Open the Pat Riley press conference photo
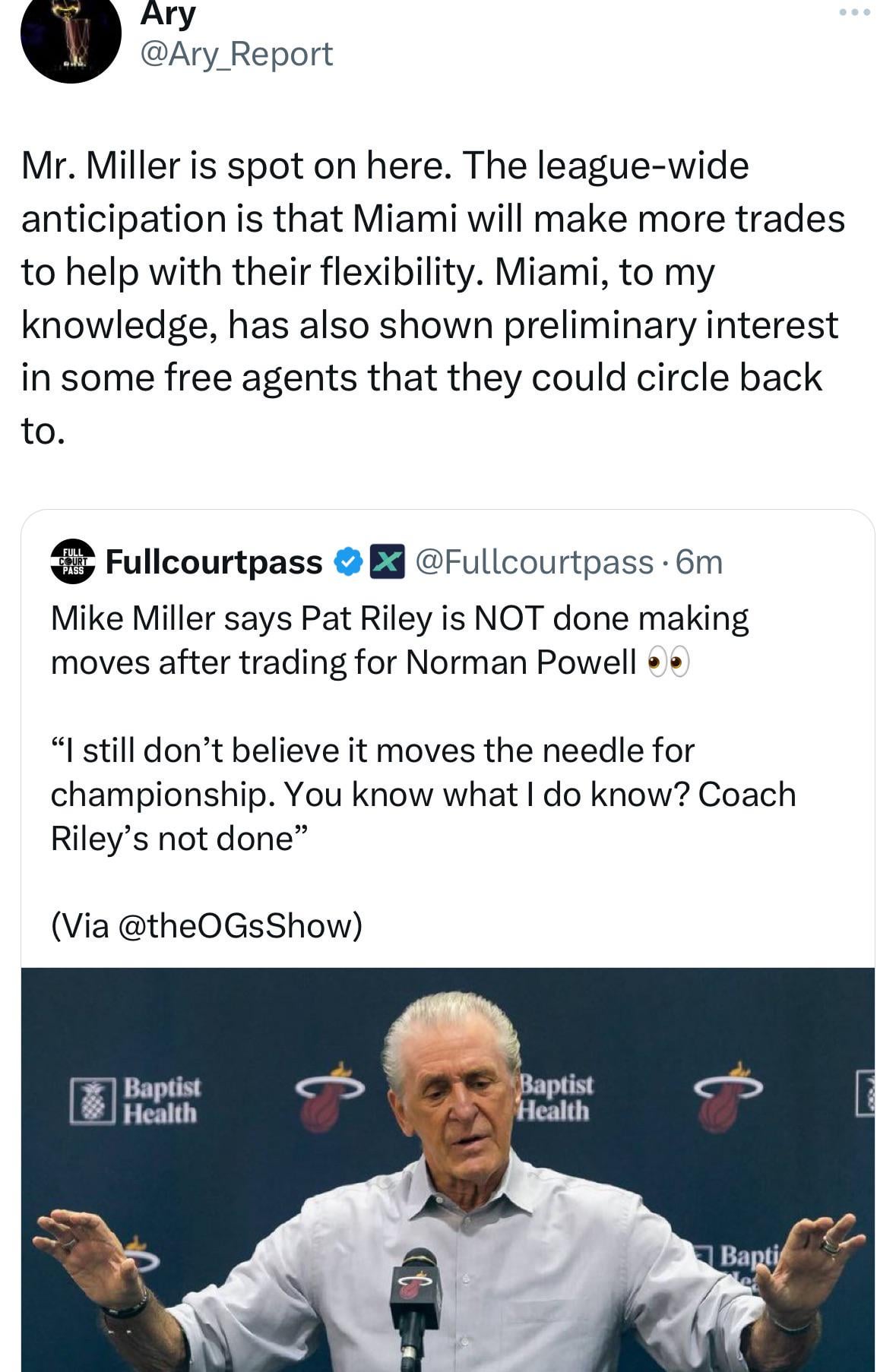The image size is (896, 1372). coord(448,1170)
